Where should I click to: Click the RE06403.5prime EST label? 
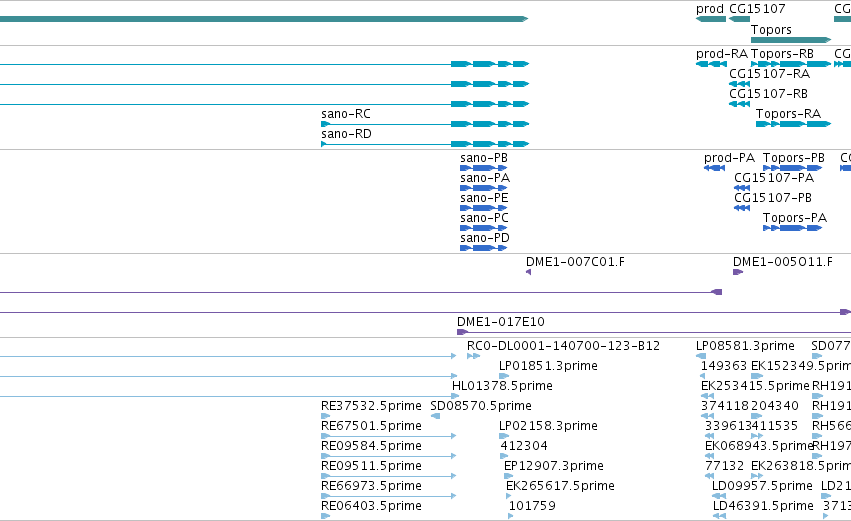pos(371,507)
